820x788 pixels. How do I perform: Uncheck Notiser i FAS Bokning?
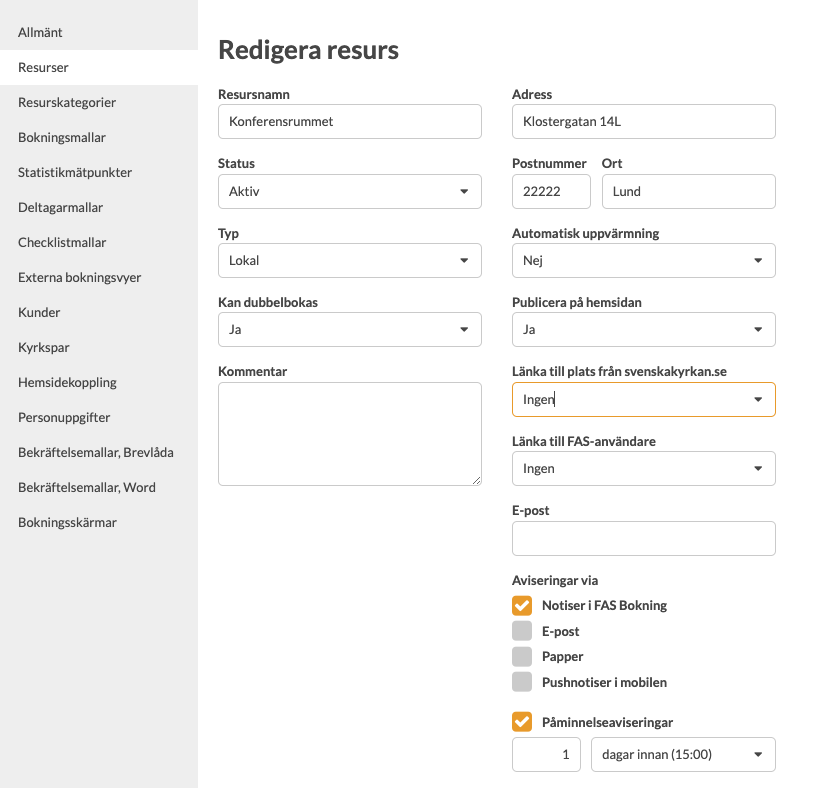pyautogui.click(x=522, y=606)
